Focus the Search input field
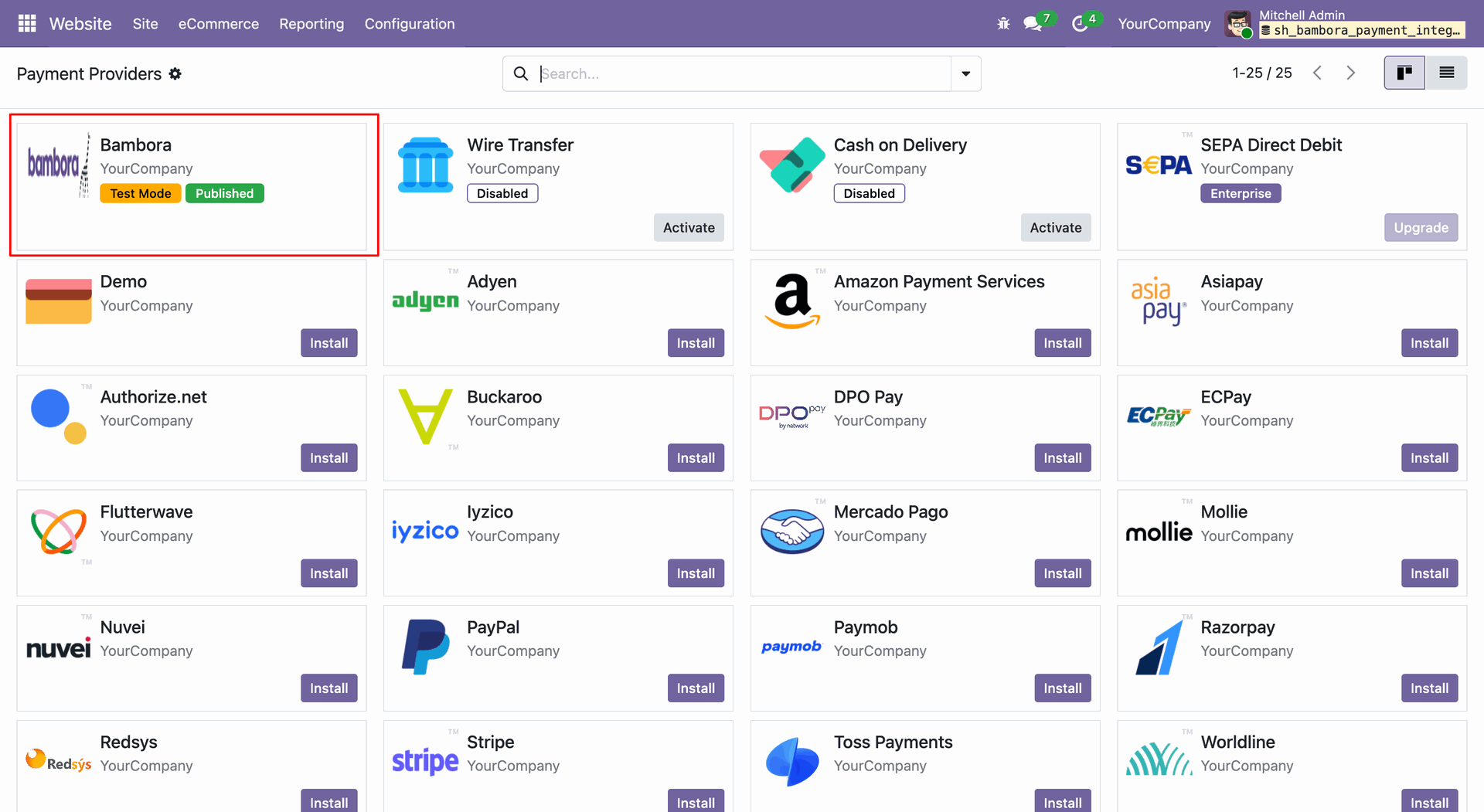The width and height of the screenshot is (1484, 812). (x=744, y=73)
